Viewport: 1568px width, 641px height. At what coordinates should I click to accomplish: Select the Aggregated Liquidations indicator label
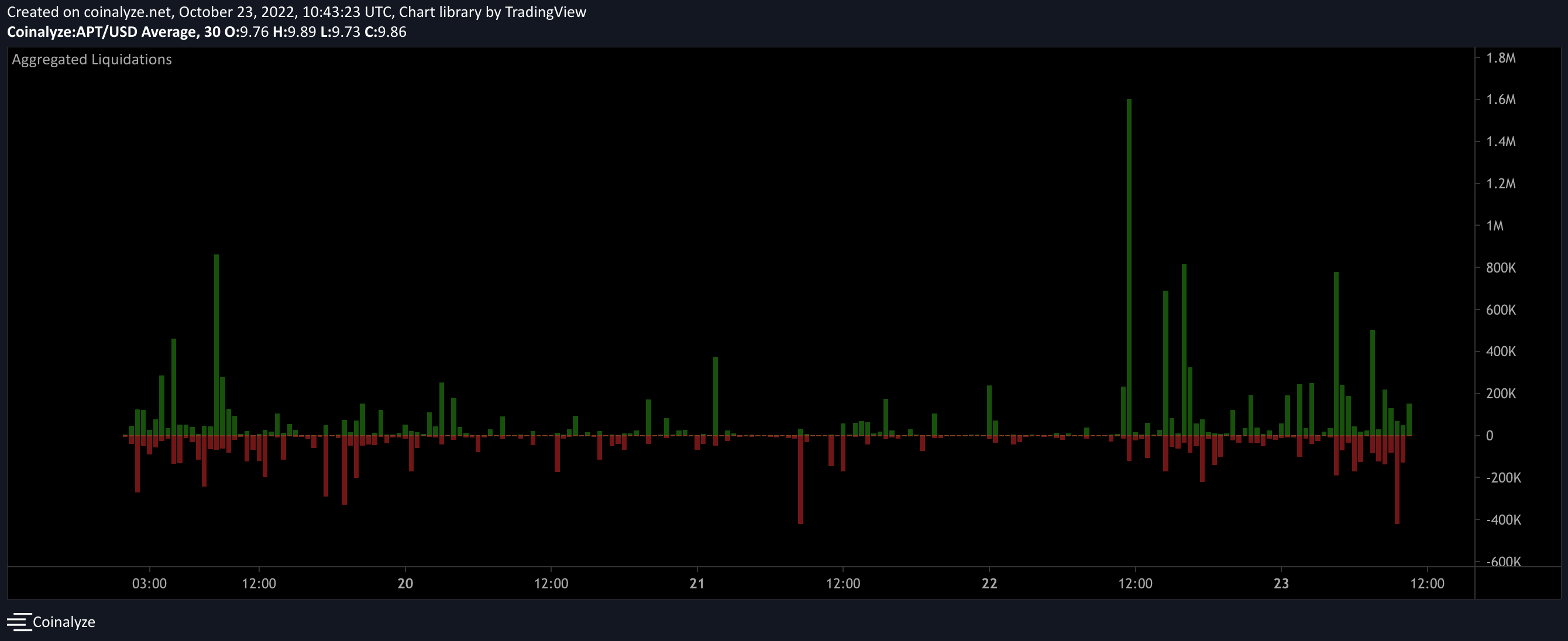pyautogui.click(x=92, y=60)
